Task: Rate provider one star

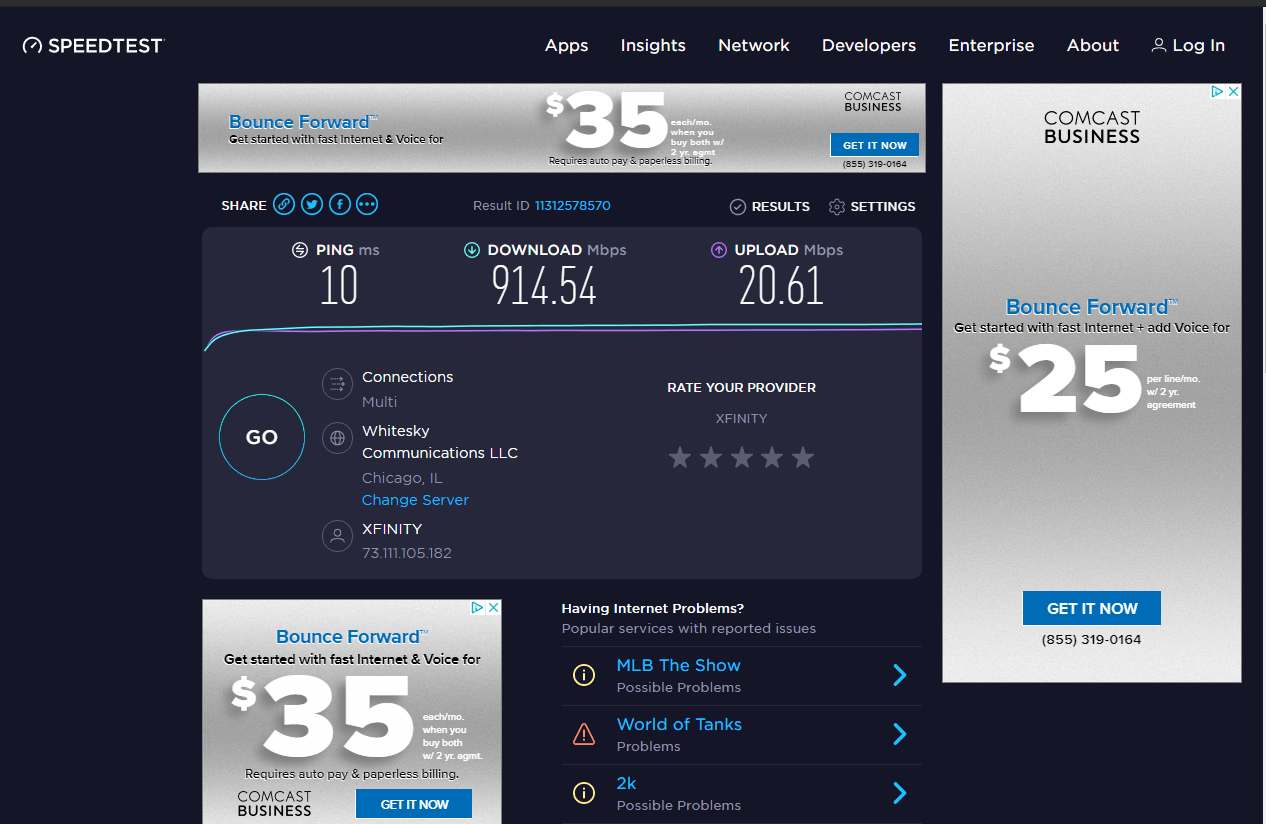Action: (680, 458)
